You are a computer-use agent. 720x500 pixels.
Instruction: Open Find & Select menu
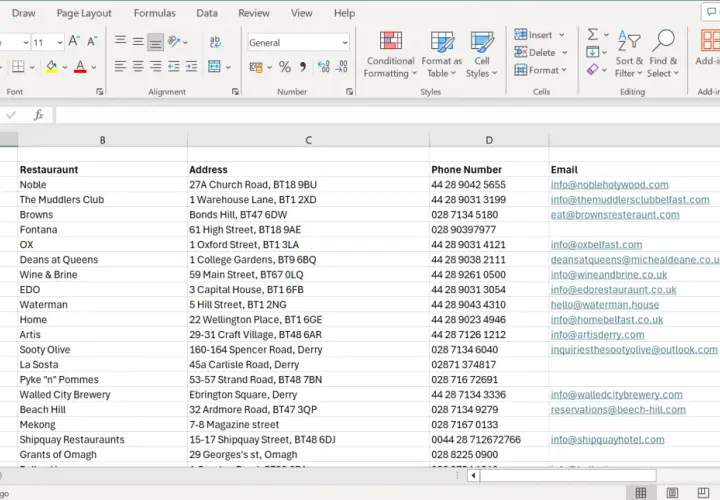click(663, 54)
